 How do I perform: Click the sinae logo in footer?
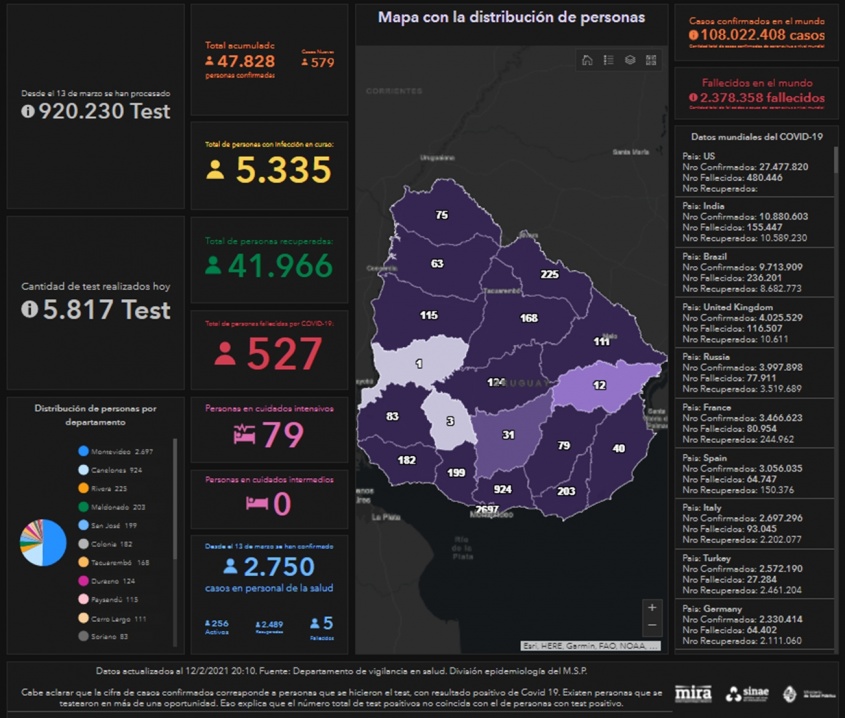coord(747,693)
